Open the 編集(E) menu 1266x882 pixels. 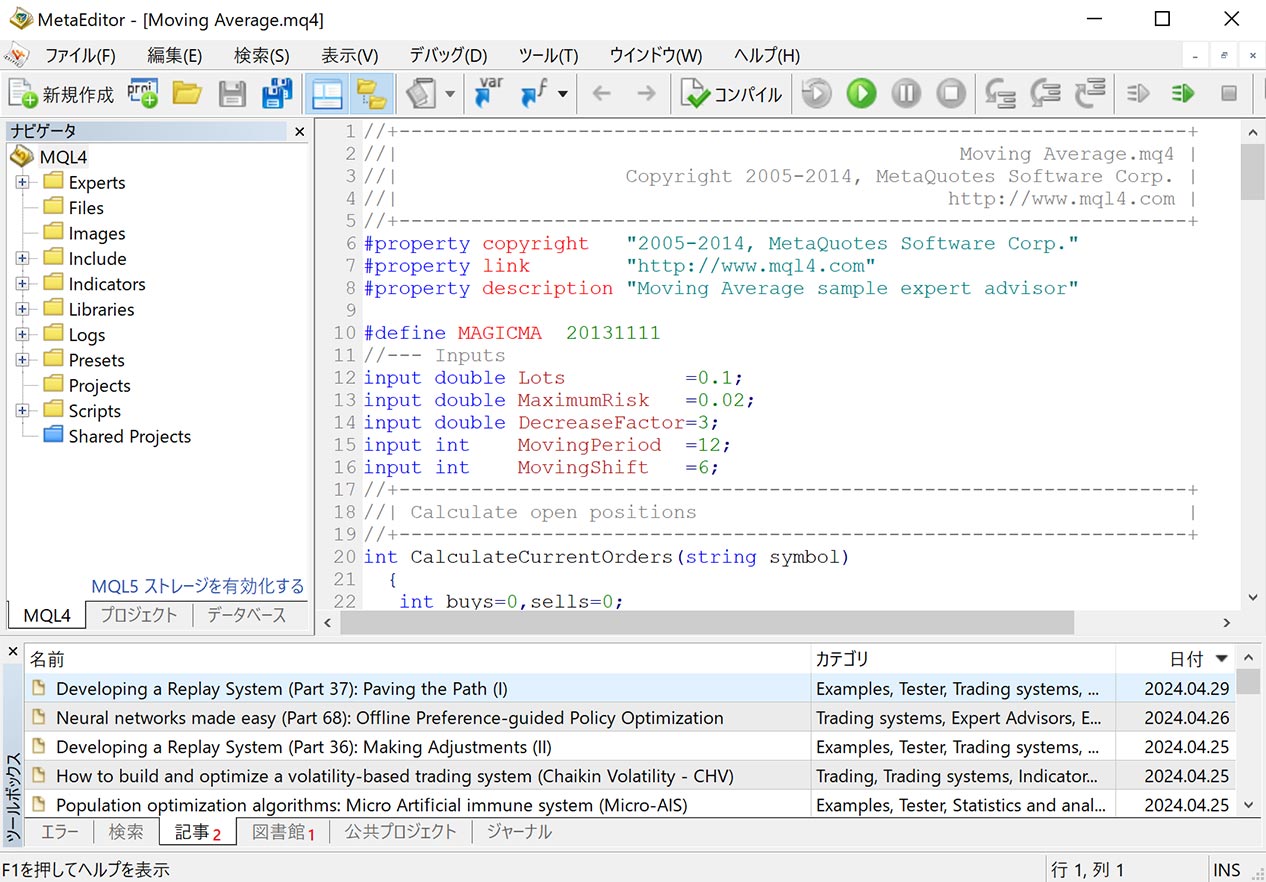pos(175,55)
